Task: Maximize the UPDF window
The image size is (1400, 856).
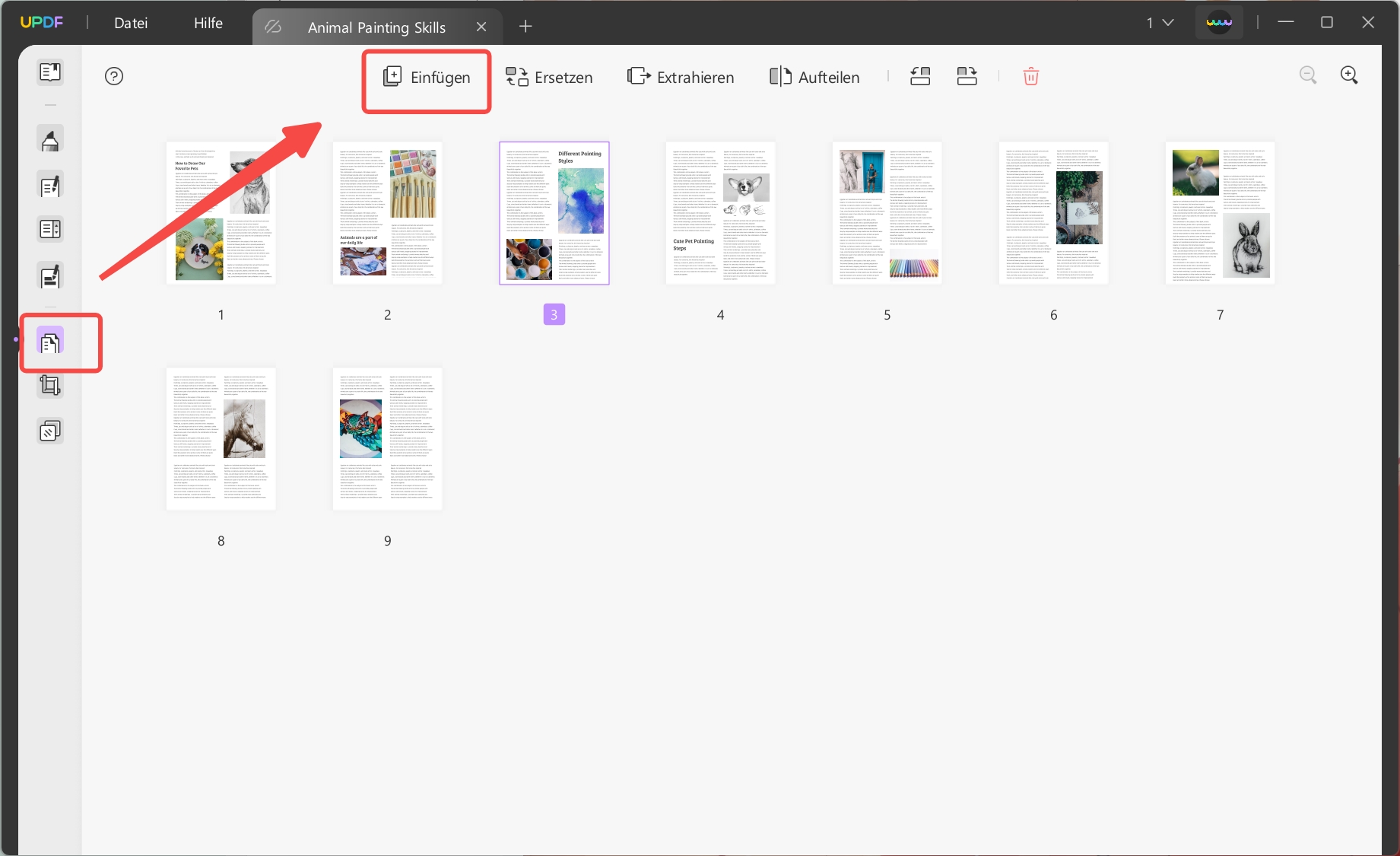Action: 1327,22
